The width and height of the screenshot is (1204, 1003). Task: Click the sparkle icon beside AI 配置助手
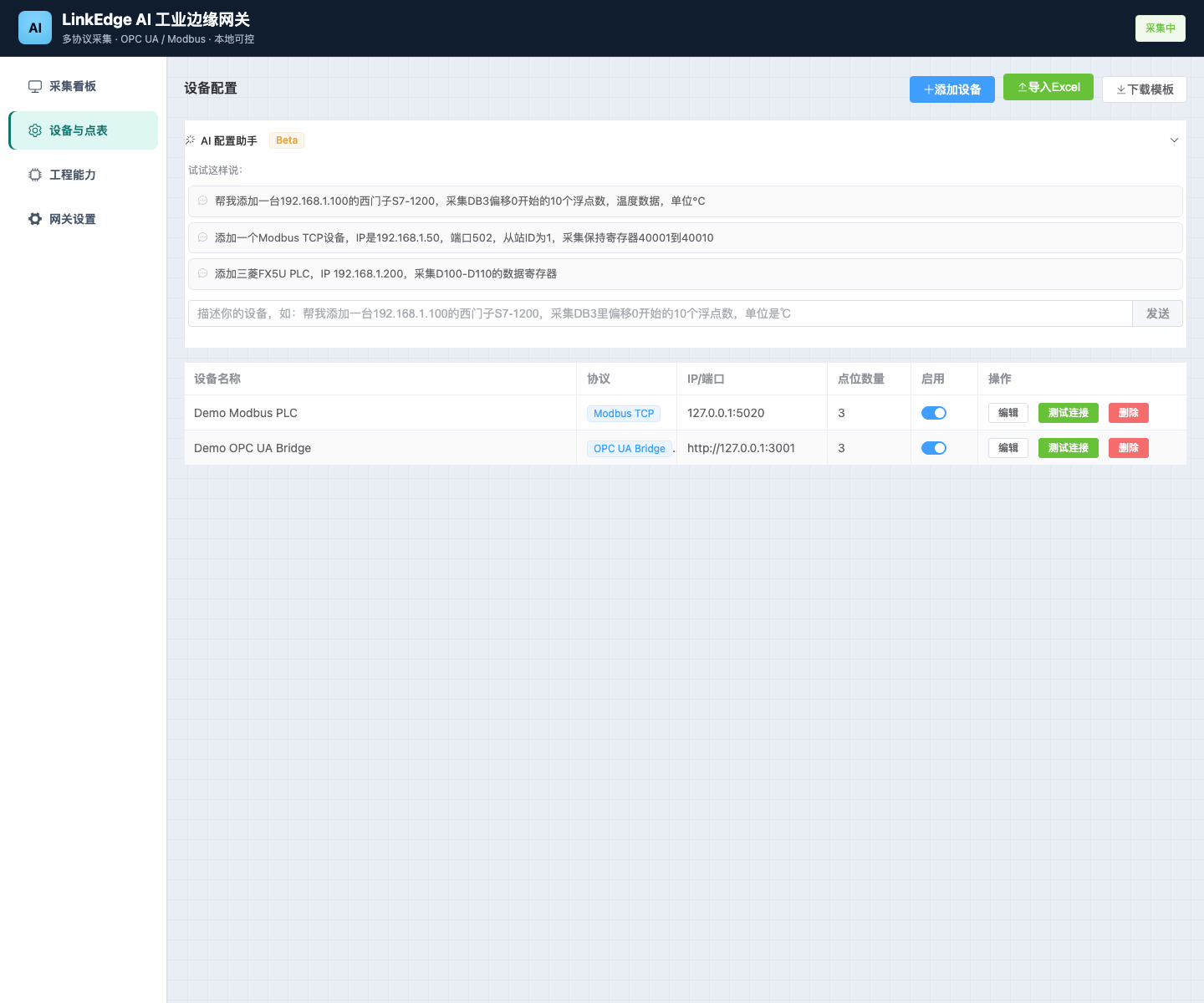(191, 140)
